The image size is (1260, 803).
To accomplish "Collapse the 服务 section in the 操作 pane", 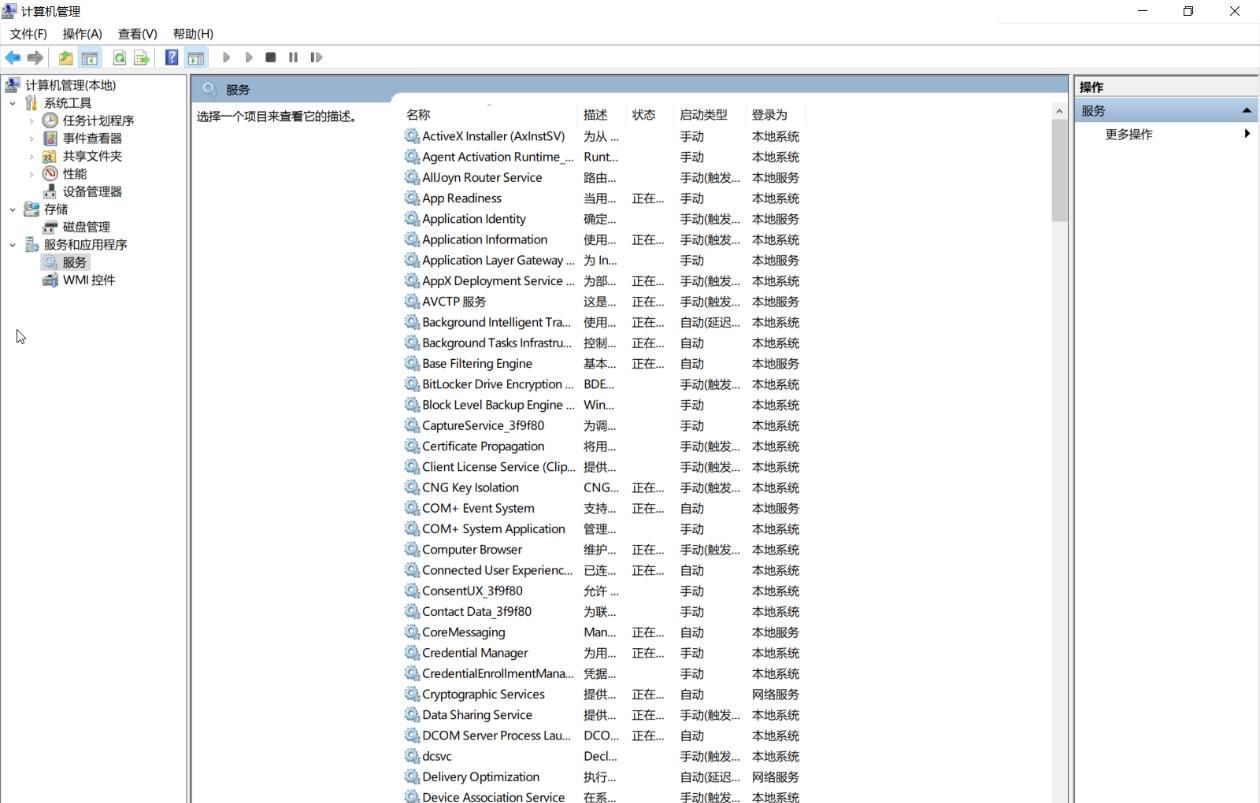I will pyautogui.click(x=1246, y=110).
